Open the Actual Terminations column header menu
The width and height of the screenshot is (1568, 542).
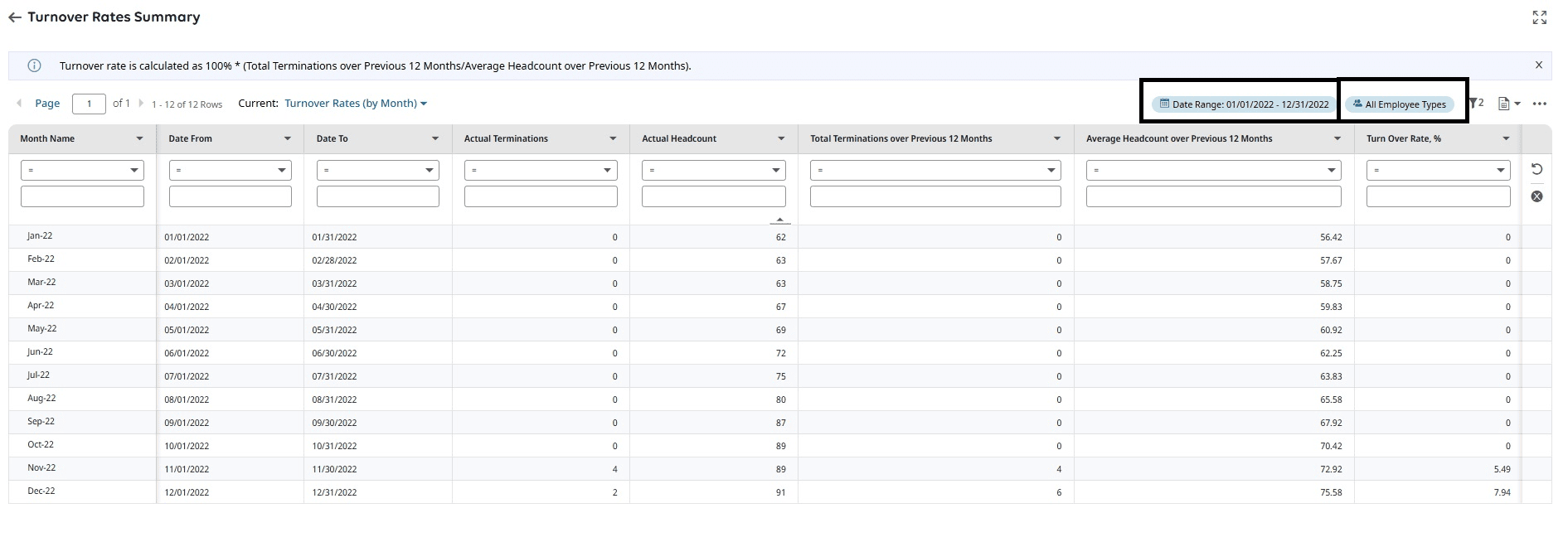pos(613,138)
